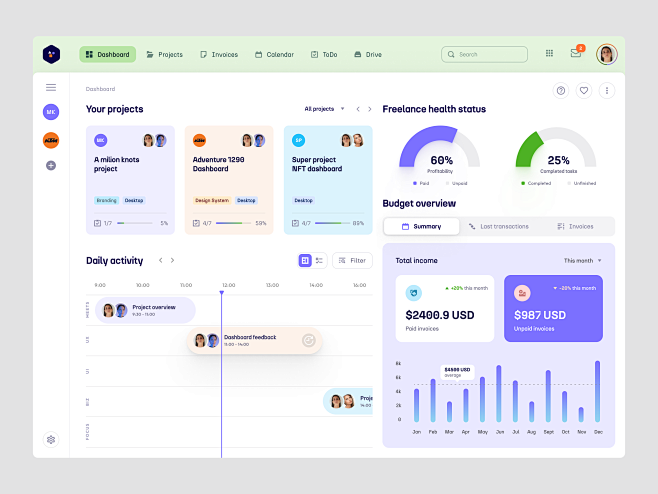Viewport: 658px width, 494px height.
Task: Click progress bar on Adventure 1290 card
Action: (233, 223)
